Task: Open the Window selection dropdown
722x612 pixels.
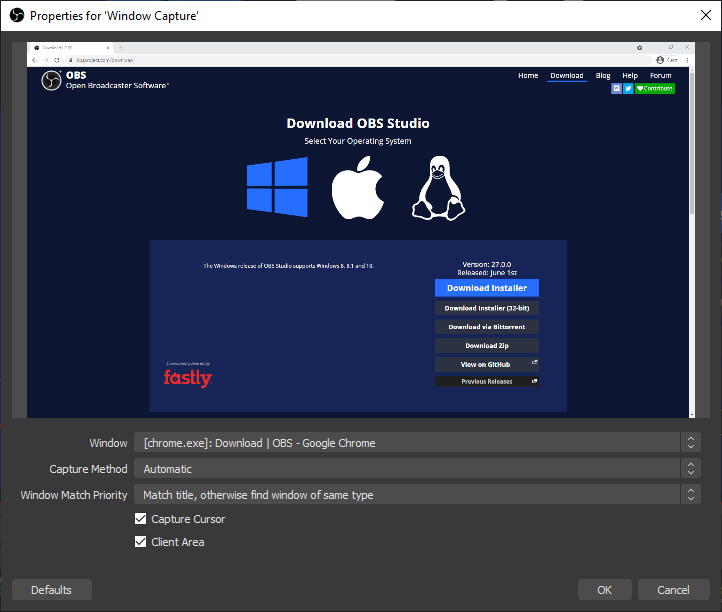Action: 417,443
